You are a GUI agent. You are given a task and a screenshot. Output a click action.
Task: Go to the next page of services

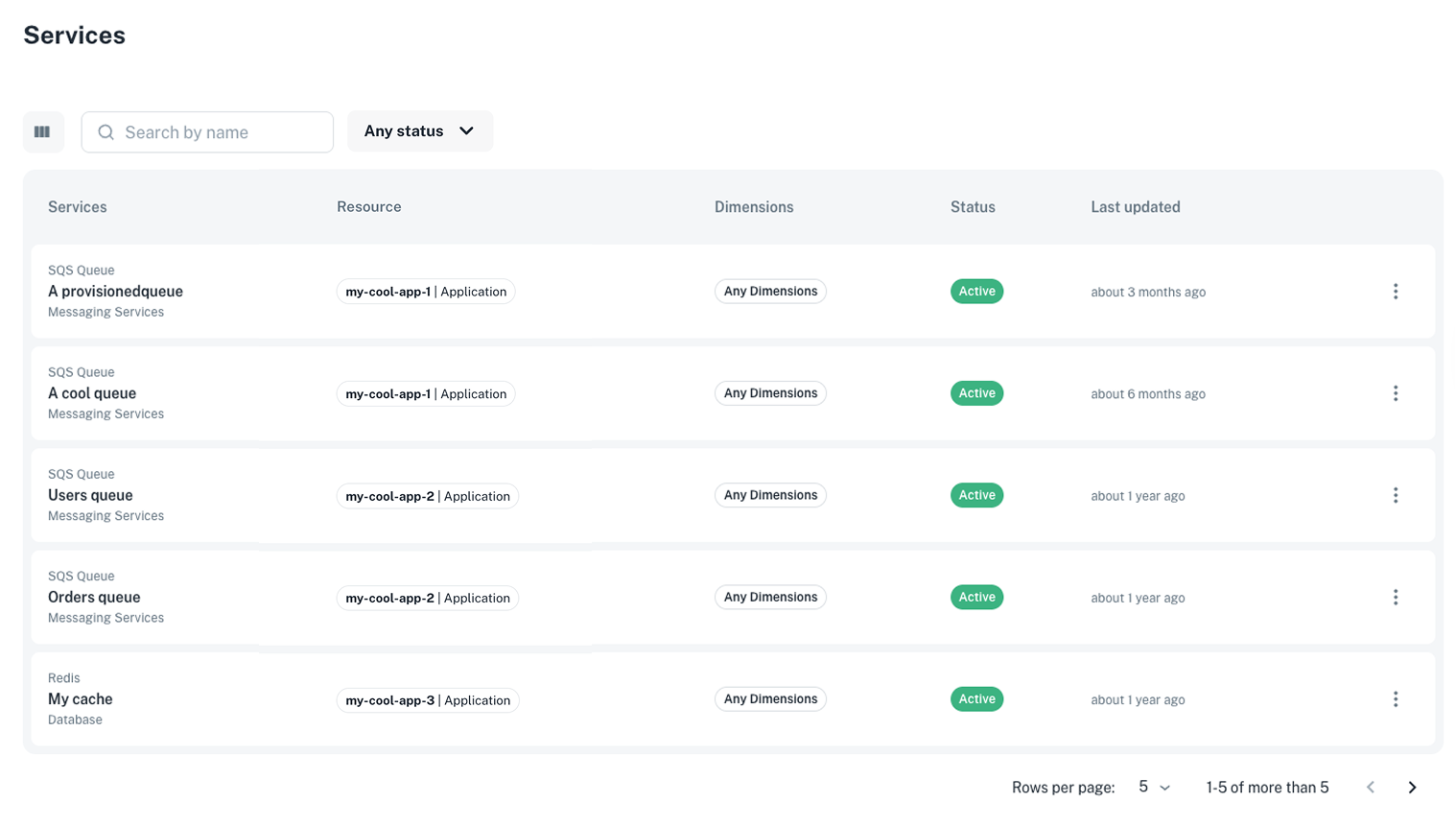tap(1412, 787)
